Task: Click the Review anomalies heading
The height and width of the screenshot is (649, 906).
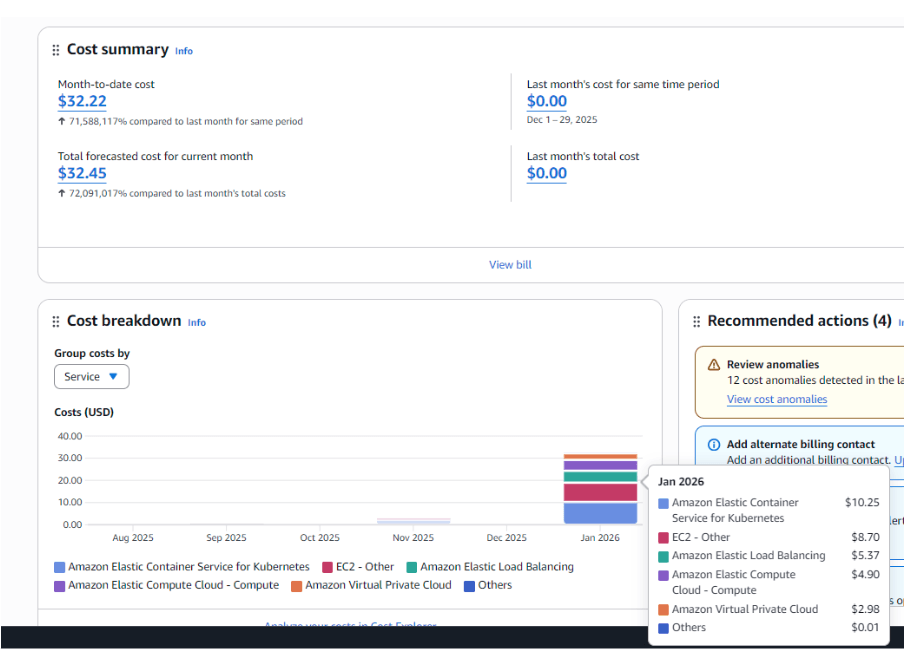Action: pos(773,365)
